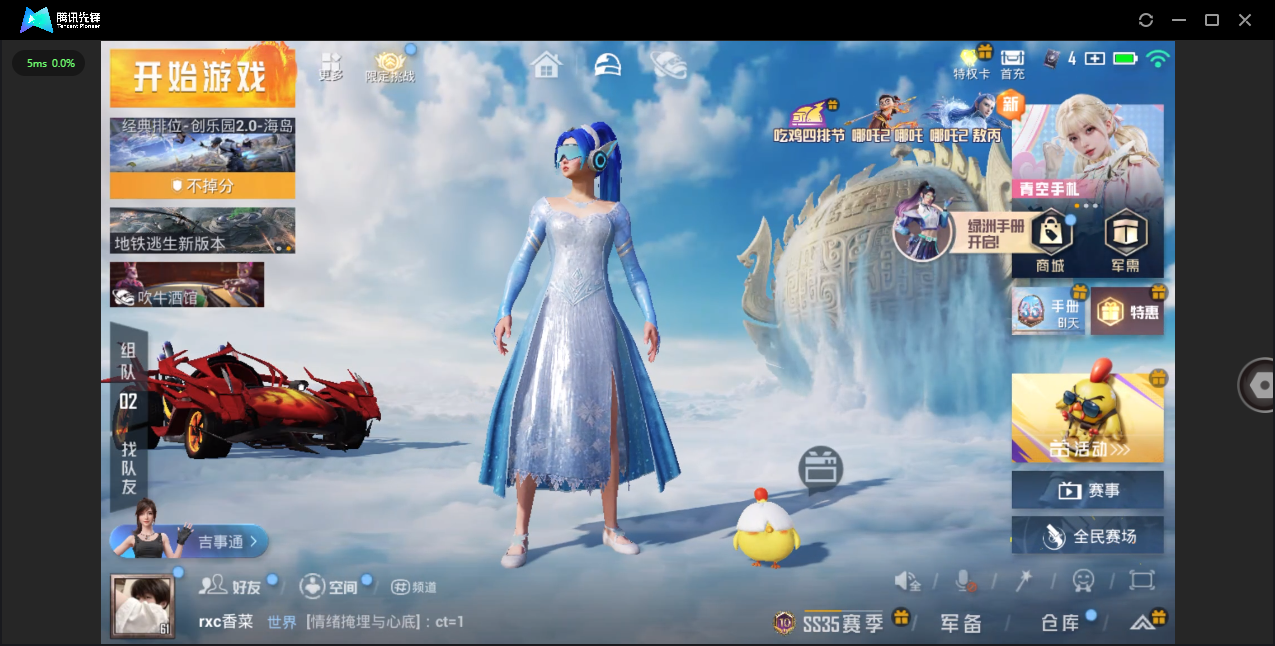
Task: Toggle the fullscreen frame view icon
Action: point(1142,580)
